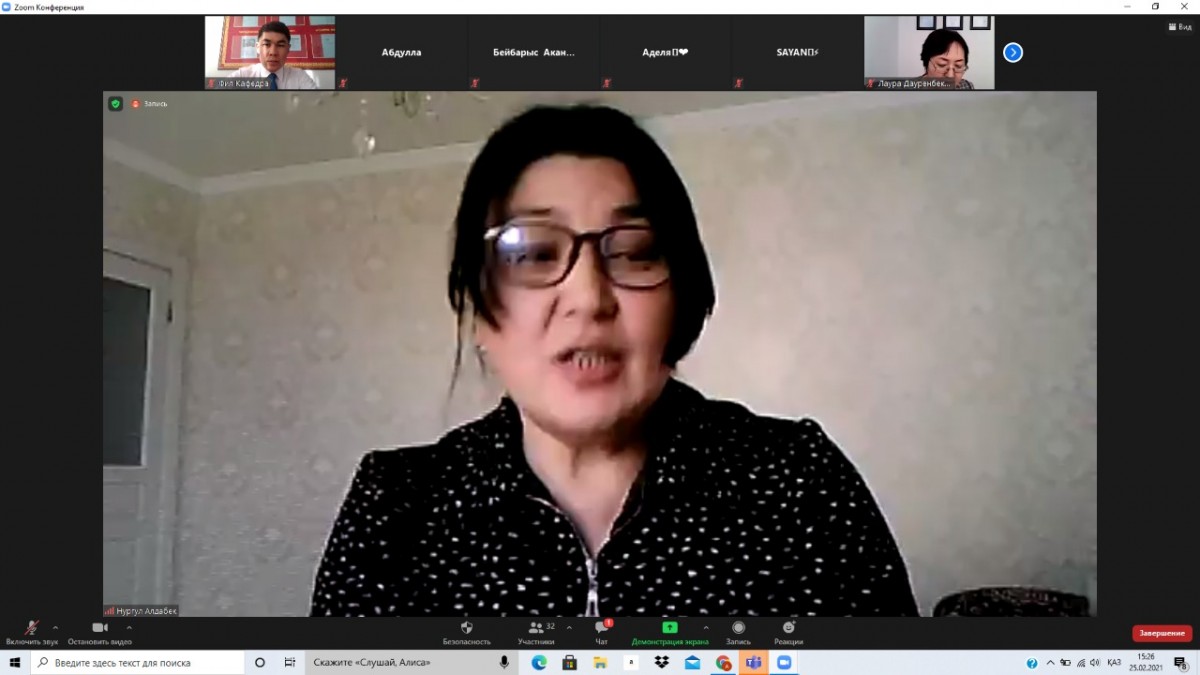
Task: Open Реакции reactions menu
Action: click(x=788, y=628)
